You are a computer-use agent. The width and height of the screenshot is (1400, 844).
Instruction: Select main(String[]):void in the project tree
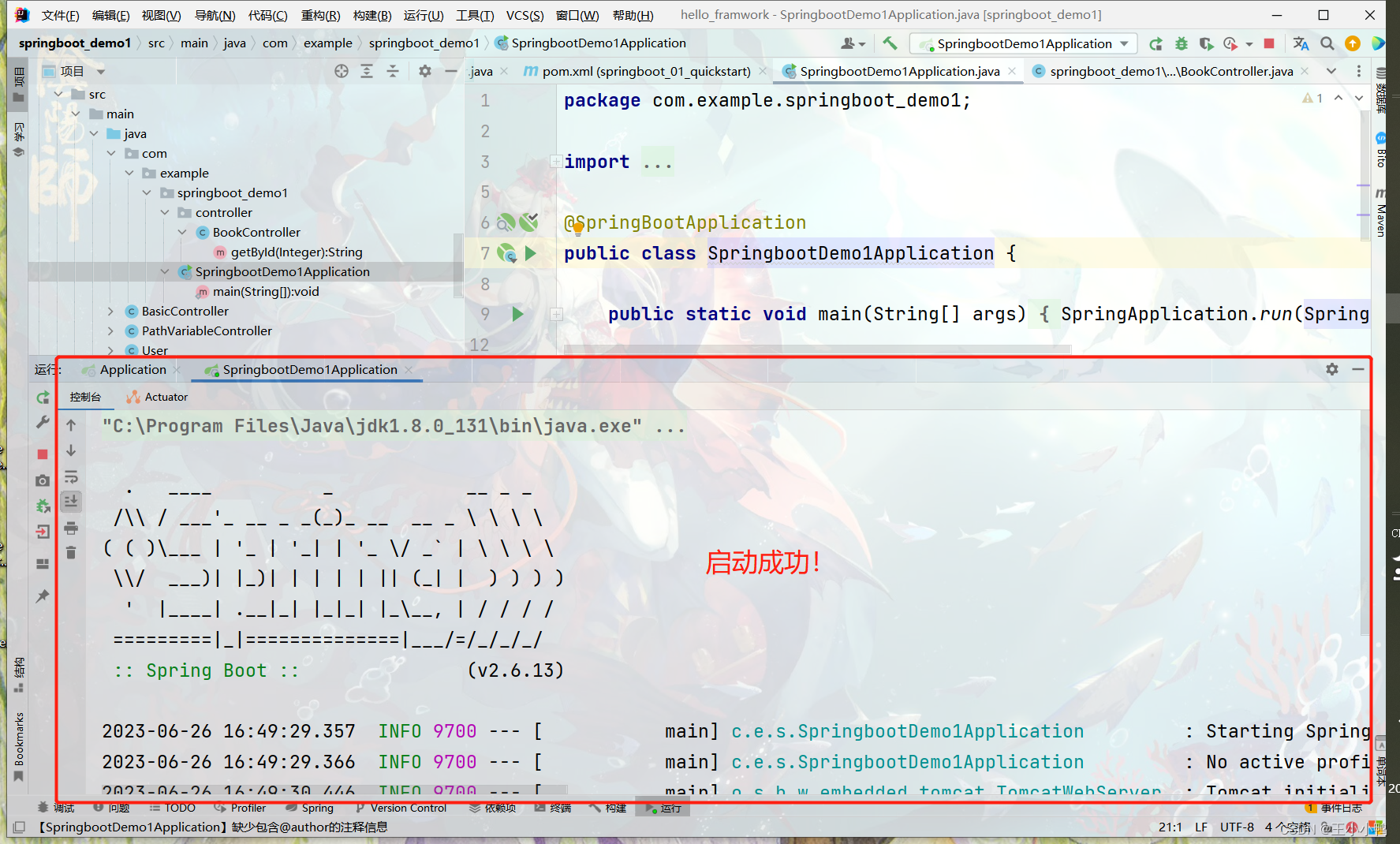point(258,291)
